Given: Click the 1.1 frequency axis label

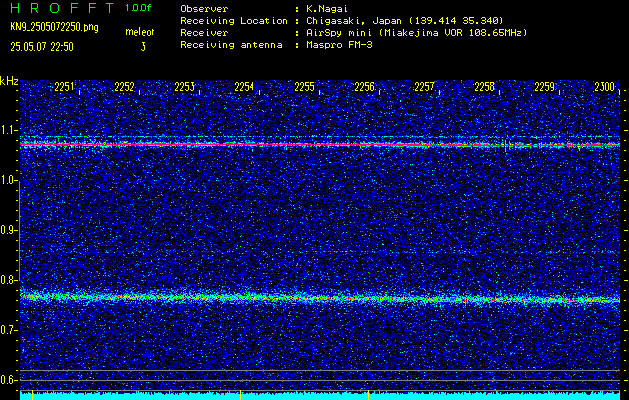Looking at the screenshot, I should coord(8,130).
